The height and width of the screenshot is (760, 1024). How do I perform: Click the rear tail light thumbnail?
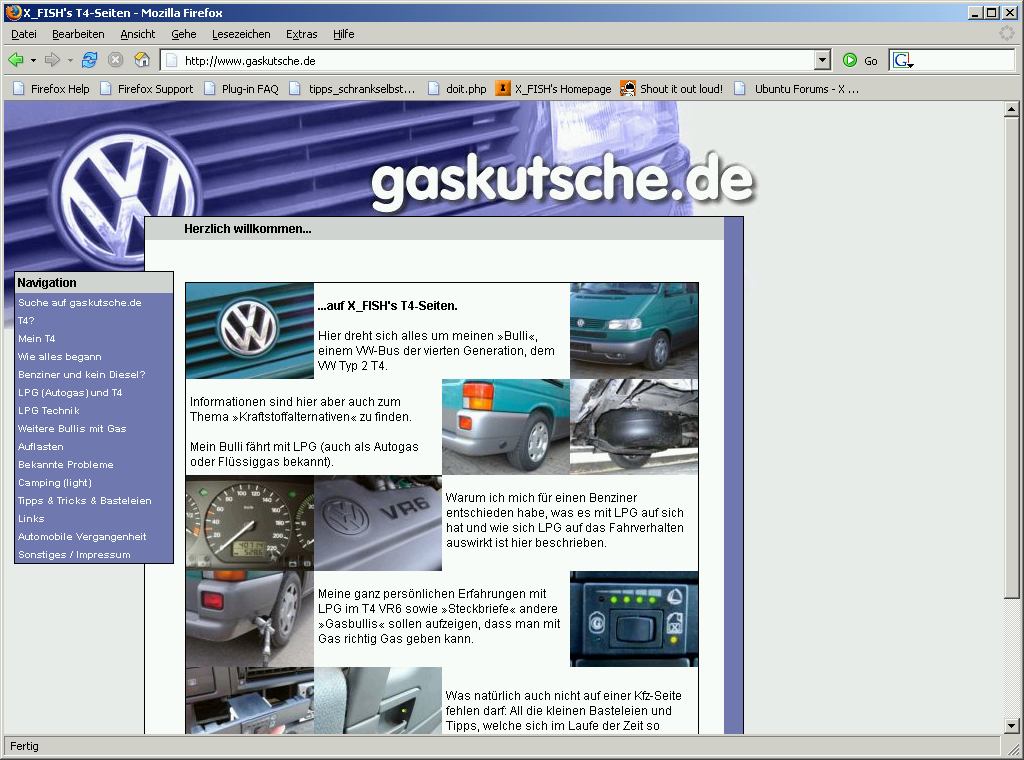tap(506, 427)
